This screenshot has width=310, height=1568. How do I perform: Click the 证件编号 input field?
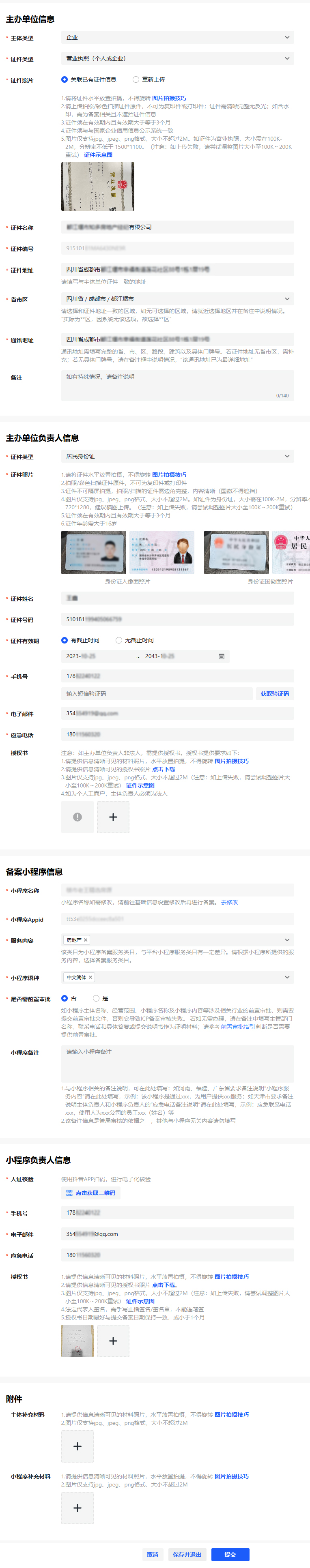click(177, 248)
